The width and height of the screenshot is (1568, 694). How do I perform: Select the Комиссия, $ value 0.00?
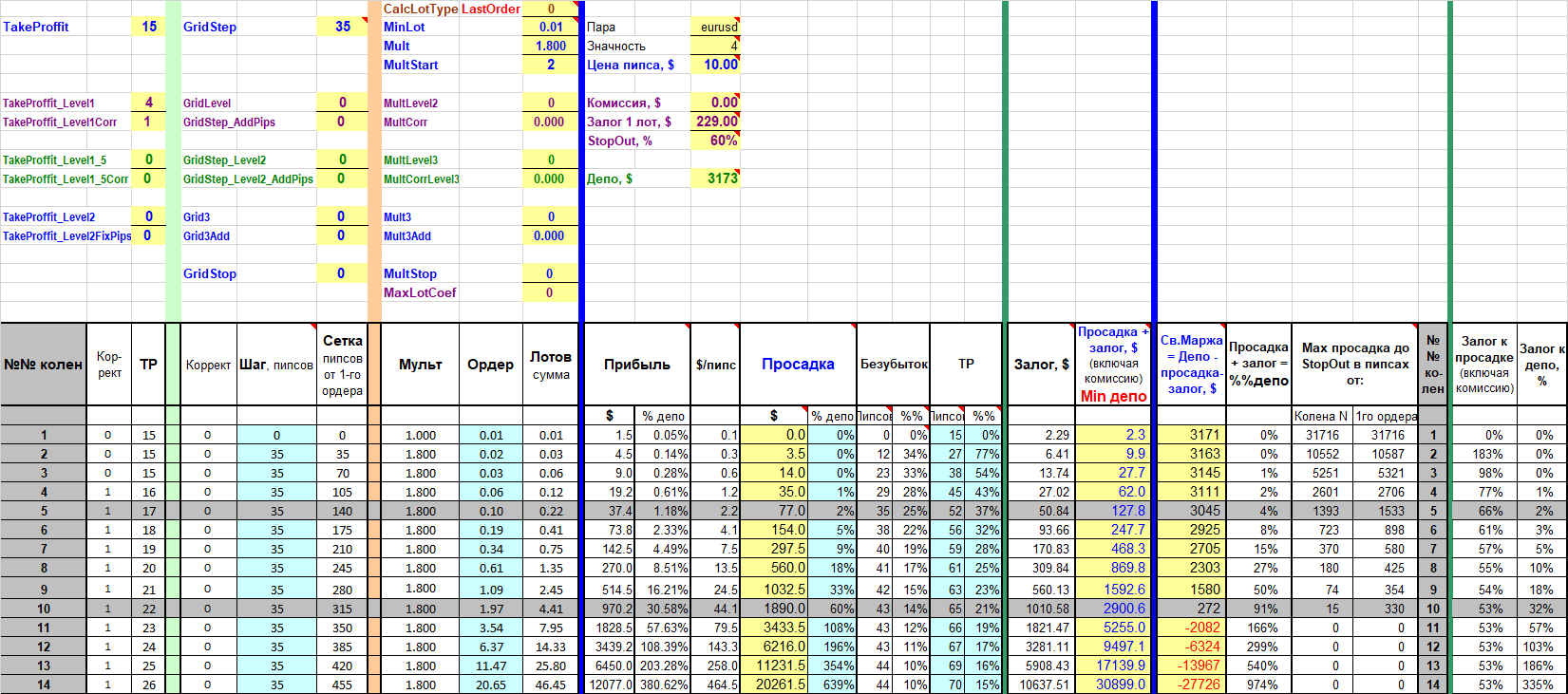pyautogui.click(x=714, y=103)
